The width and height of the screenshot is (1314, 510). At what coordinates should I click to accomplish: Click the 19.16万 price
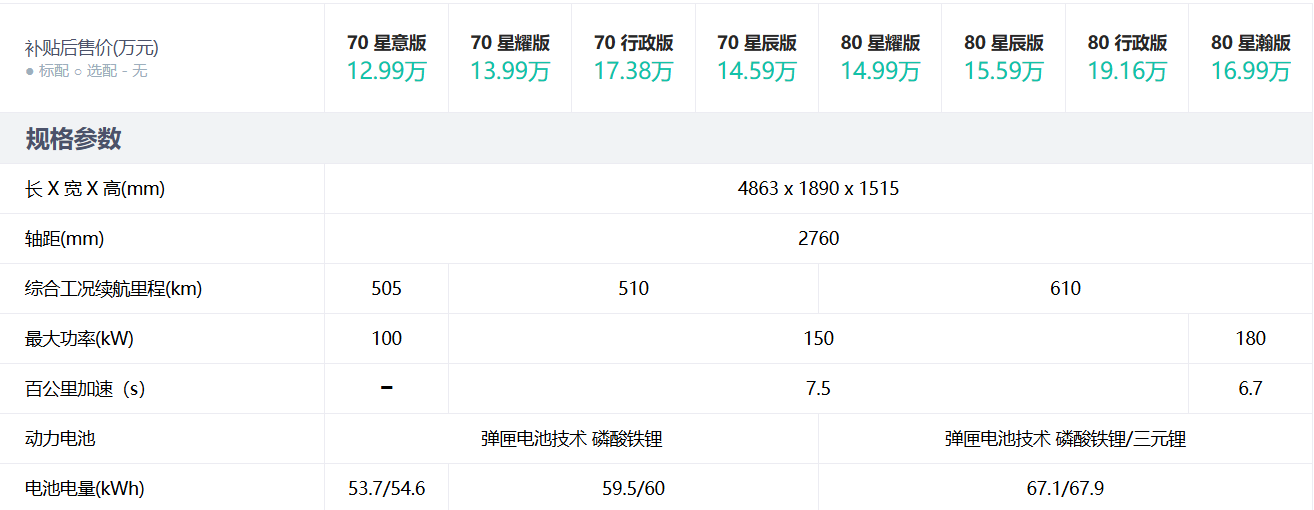pos(1127,71)
